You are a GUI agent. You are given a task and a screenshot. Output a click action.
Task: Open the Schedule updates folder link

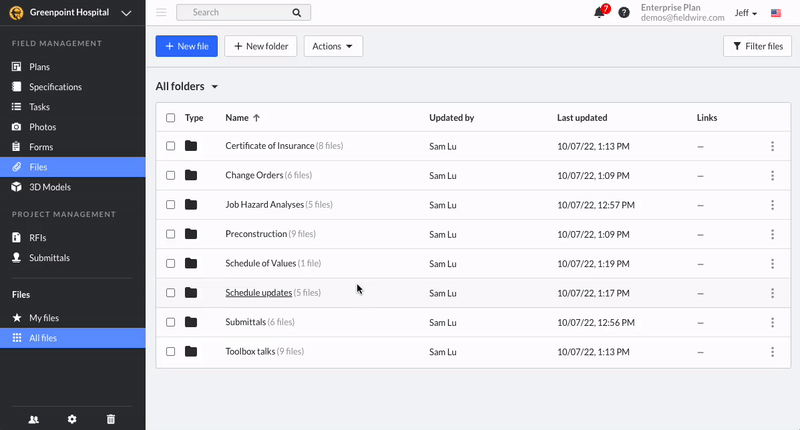coord(258,293)
